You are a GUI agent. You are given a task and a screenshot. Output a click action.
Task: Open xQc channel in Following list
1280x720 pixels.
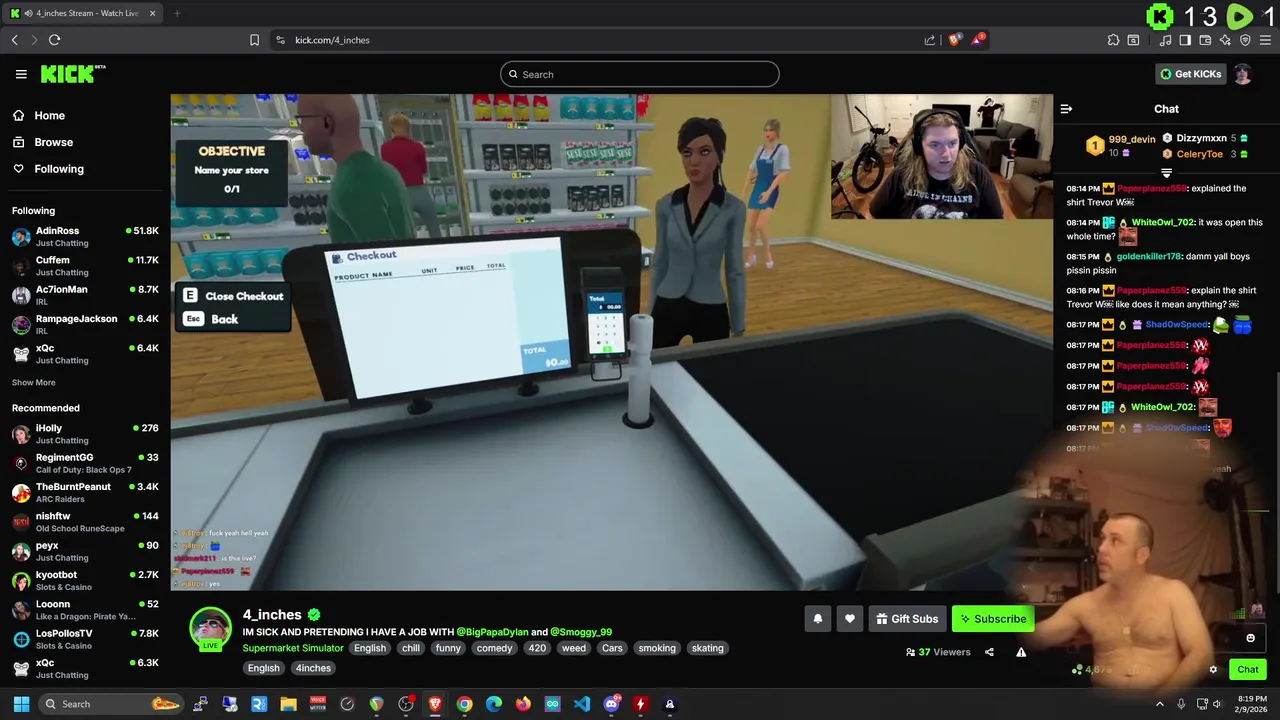click(85, 353)
